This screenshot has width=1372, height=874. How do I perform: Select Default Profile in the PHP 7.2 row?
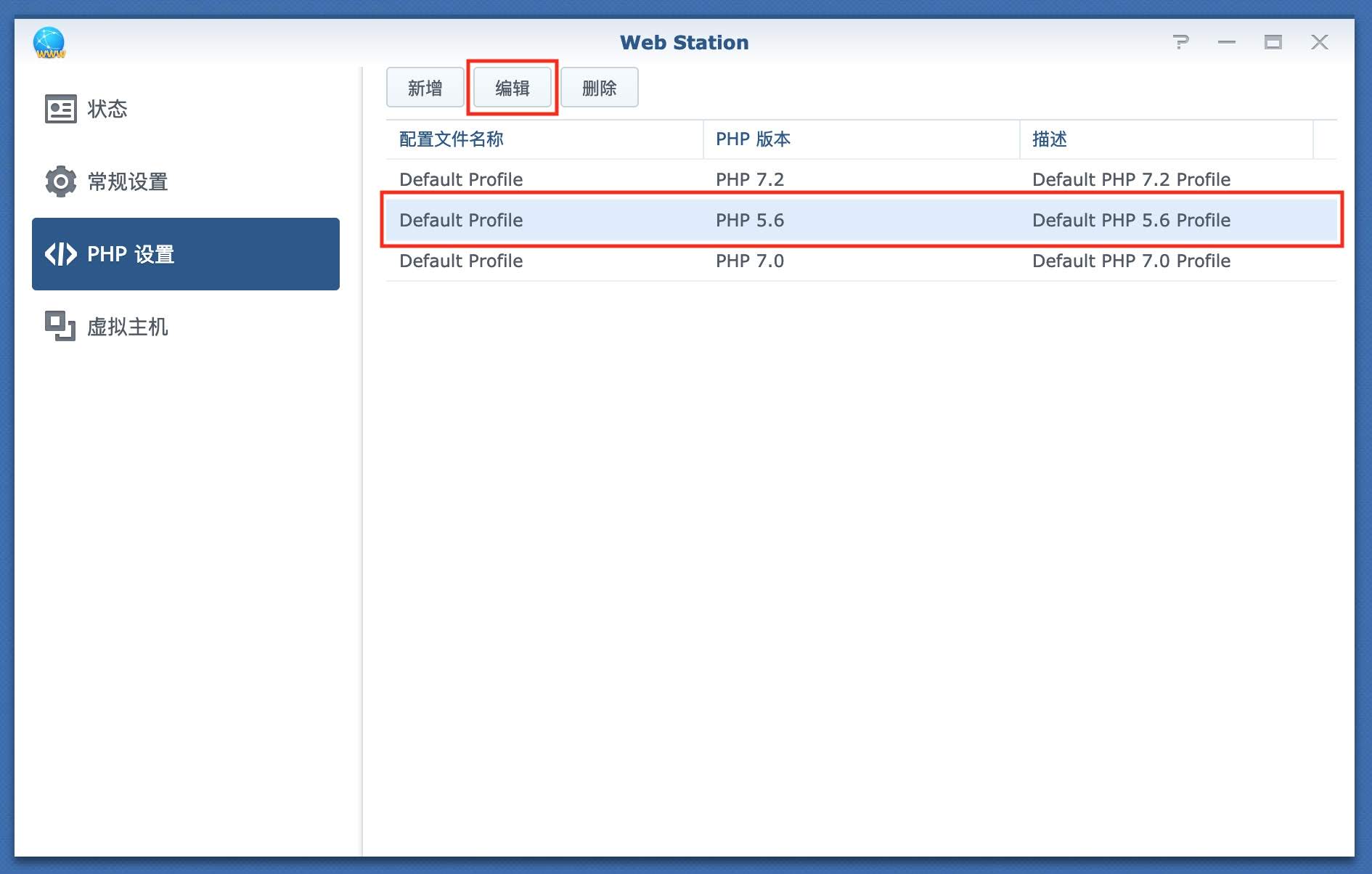click(461, 179)
